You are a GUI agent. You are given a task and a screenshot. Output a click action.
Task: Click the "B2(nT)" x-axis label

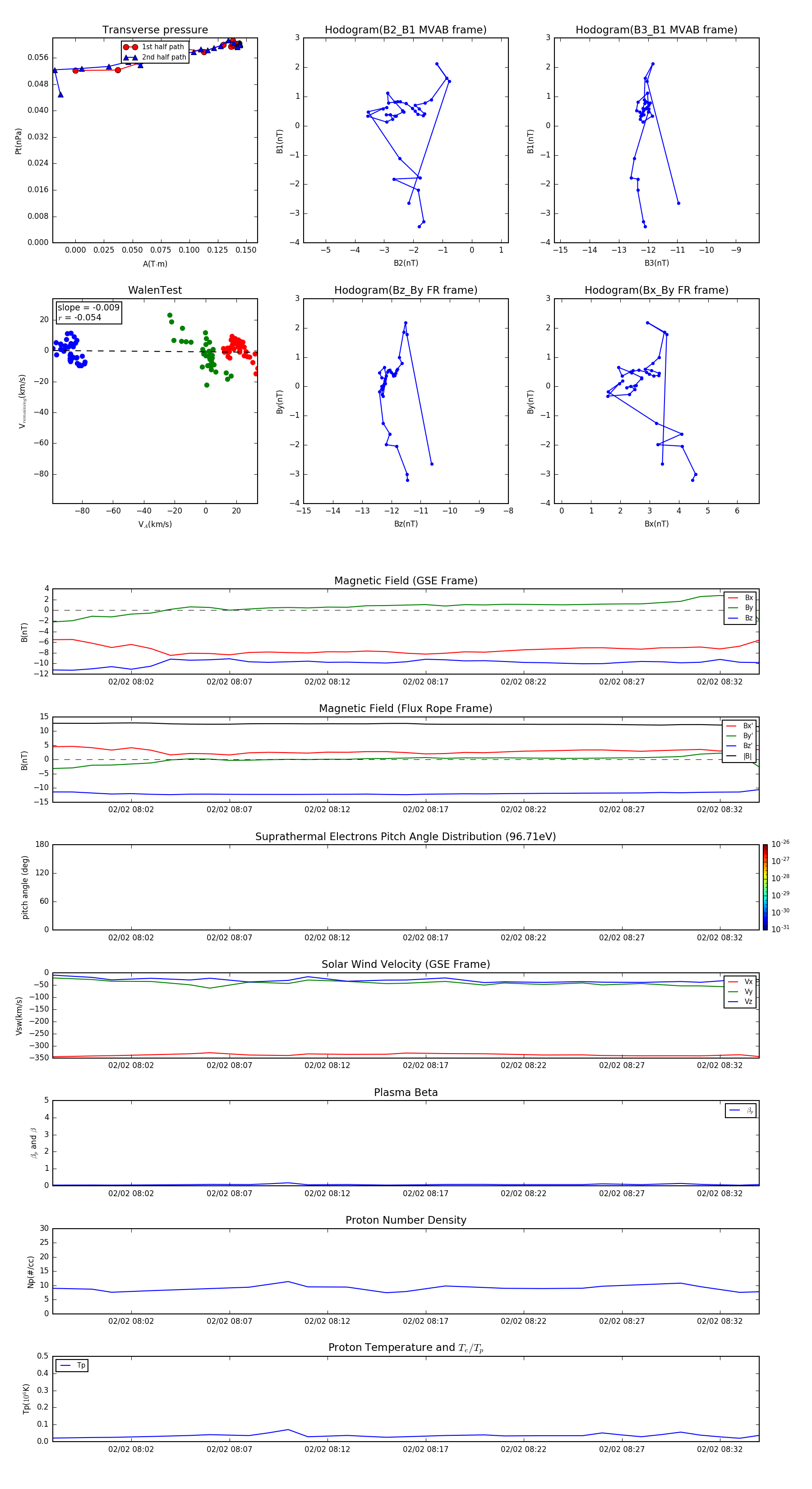pos(406,263)
